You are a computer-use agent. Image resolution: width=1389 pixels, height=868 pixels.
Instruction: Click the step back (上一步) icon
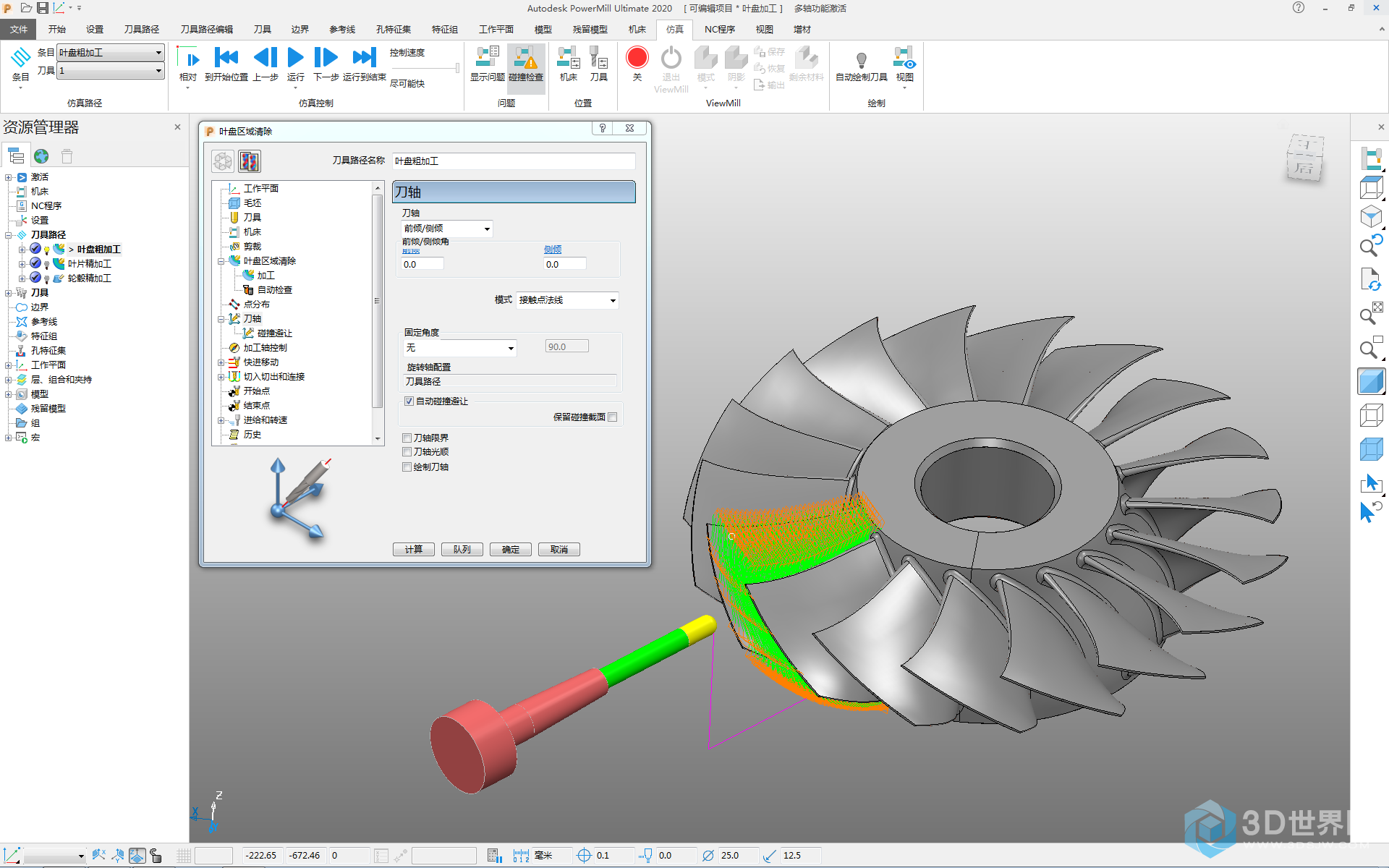266,58
